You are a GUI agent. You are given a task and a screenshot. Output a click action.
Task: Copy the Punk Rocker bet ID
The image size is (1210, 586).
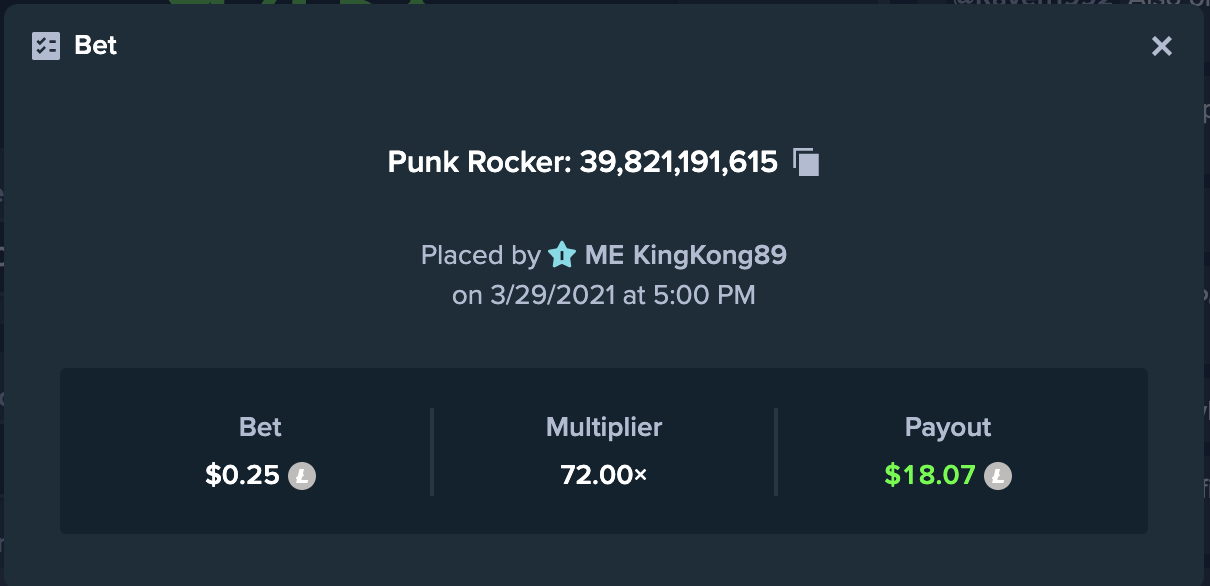point(806,162)
